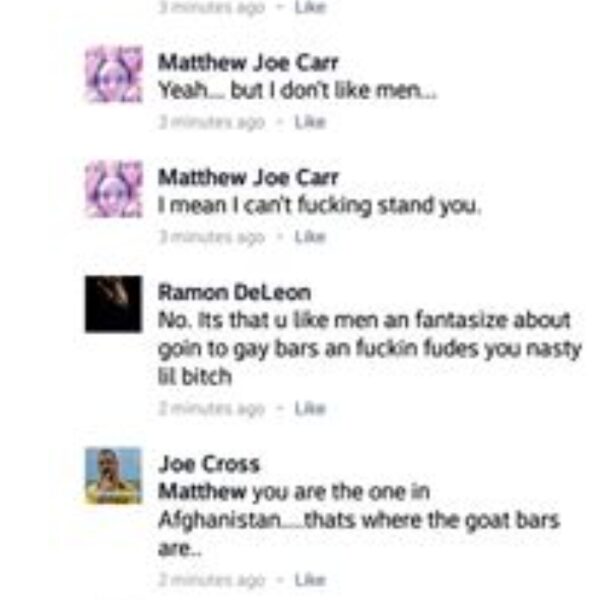
Task: Like the "Yeah... but I don't like men" comment
Action: (310, 122)
